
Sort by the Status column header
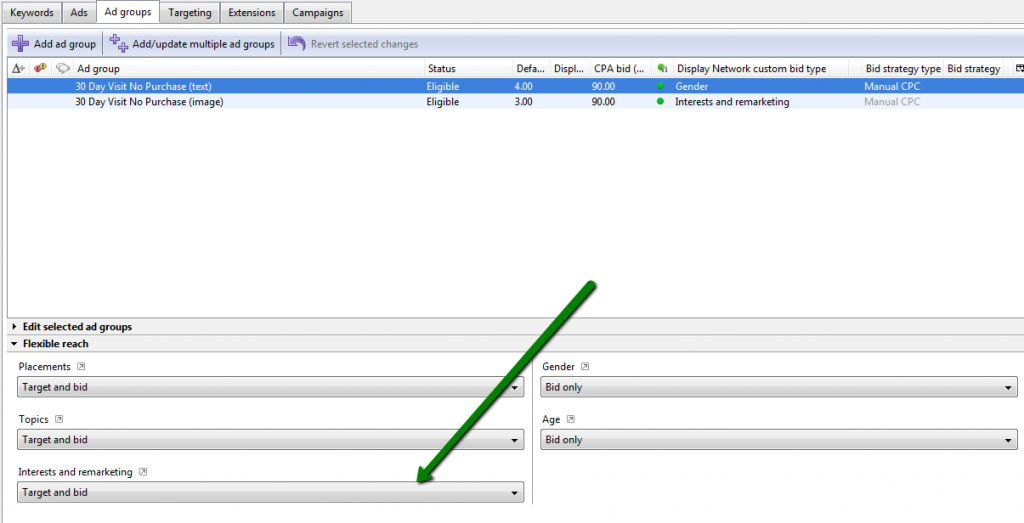(441, 69)
